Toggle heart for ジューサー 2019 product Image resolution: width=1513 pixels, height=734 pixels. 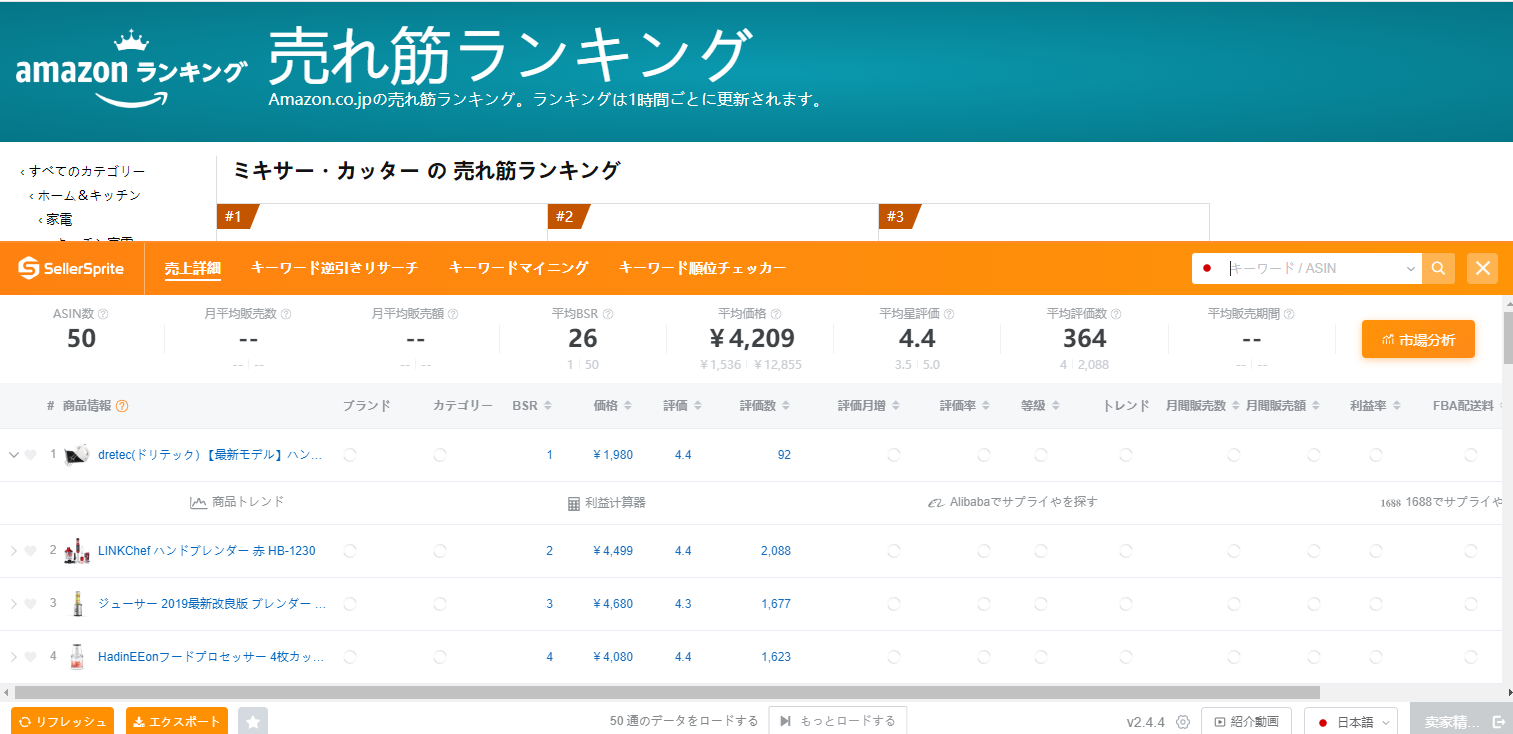coord(30,604)
